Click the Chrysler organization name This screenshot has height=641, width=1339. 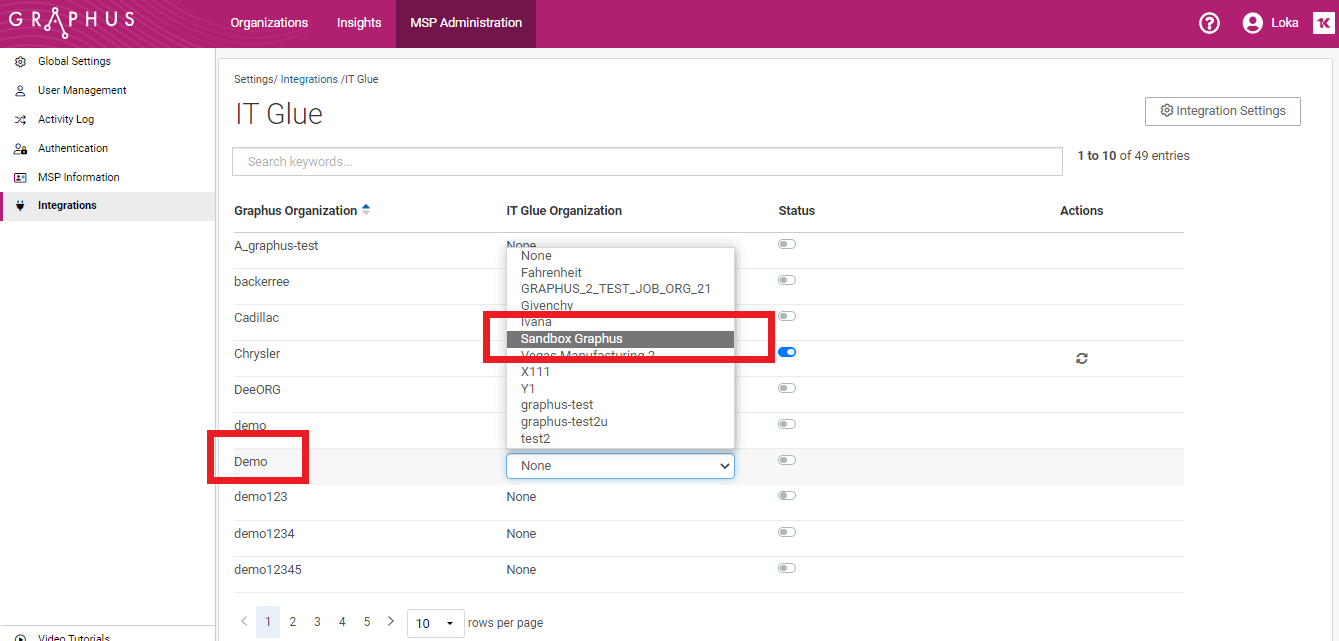point(257,354)
